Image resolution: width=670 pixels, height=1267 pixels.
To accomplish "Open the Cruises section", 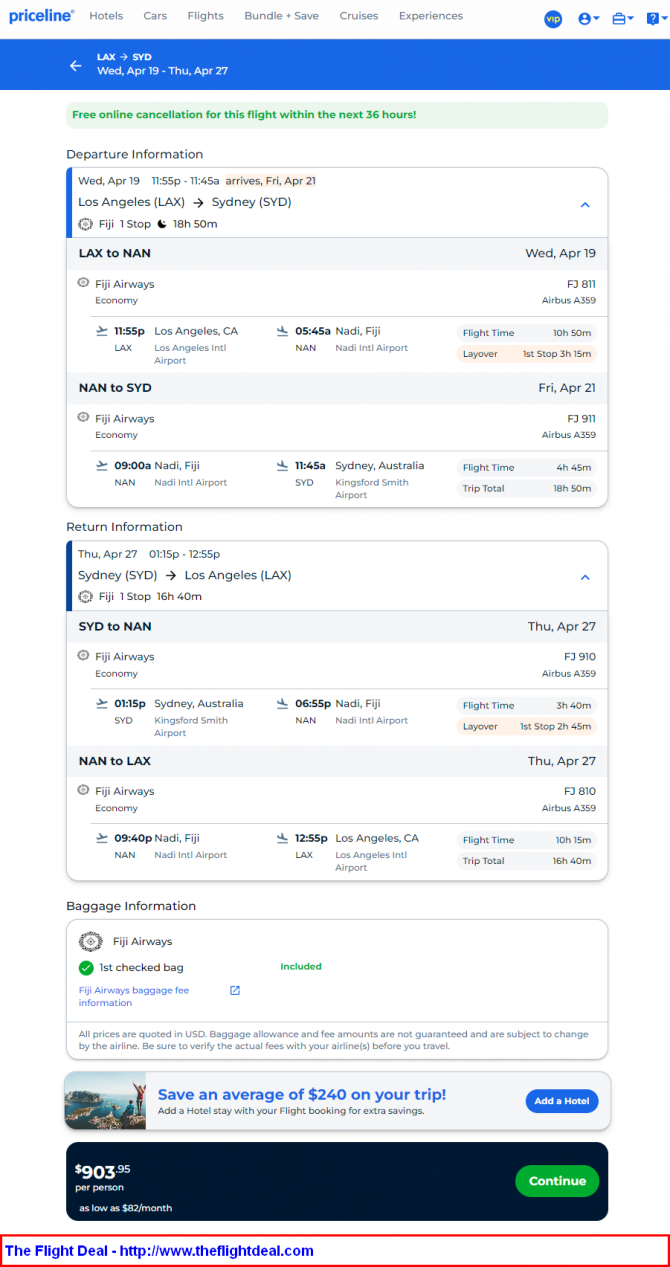I will pos(359,16).
